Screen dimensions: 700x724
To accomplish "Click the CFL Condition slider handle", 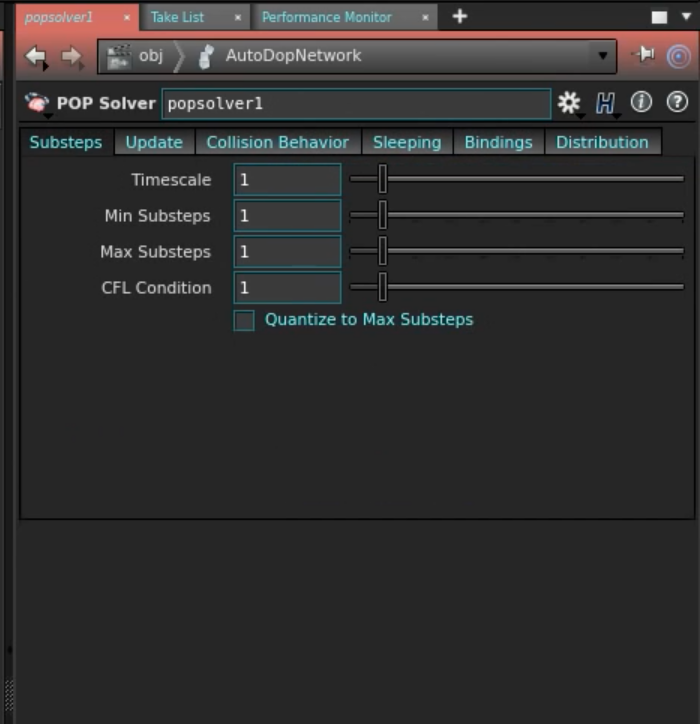I will pos(382,287).
